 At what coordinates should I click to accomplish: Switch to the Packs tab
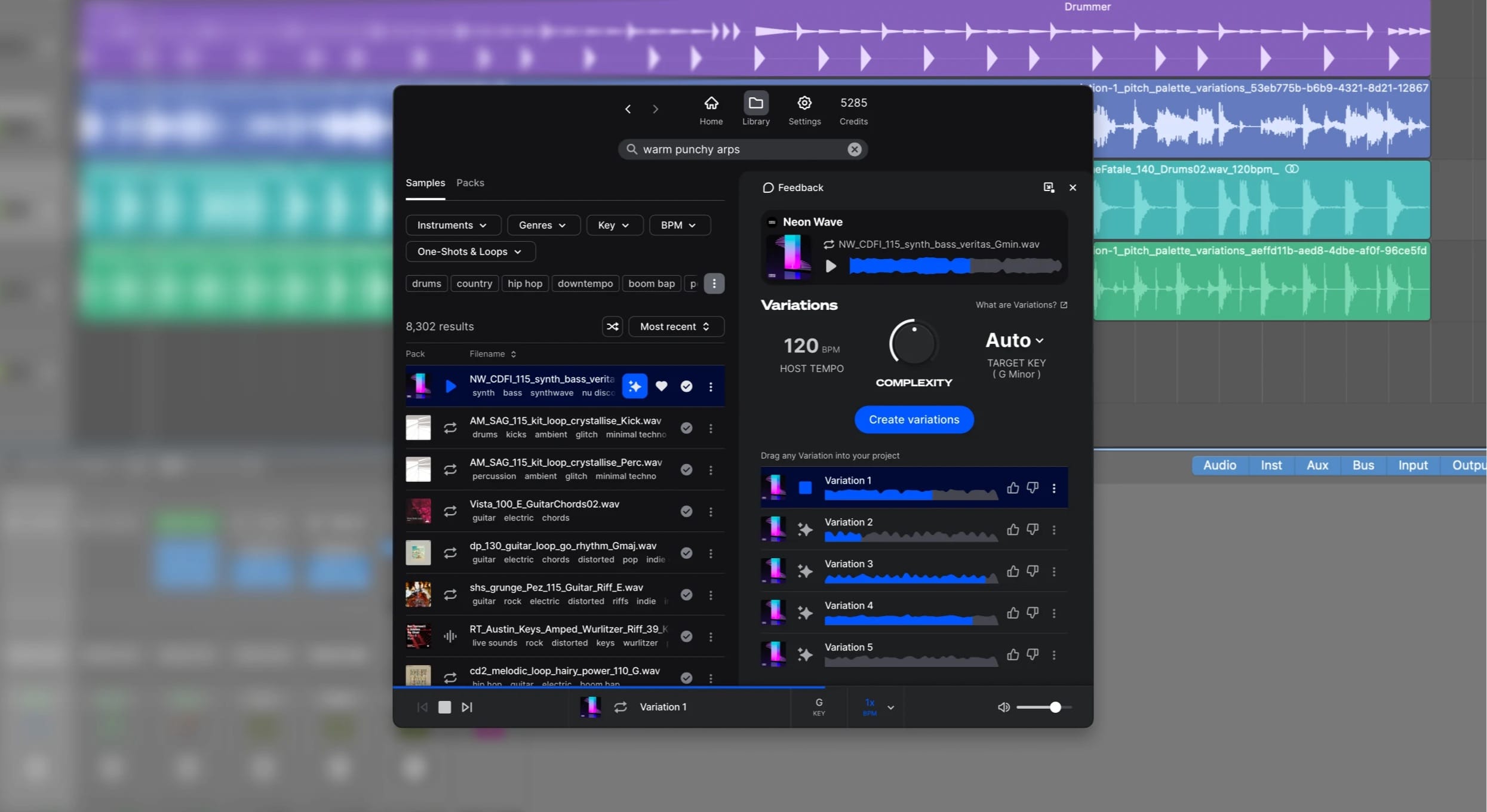coord(470,183)
